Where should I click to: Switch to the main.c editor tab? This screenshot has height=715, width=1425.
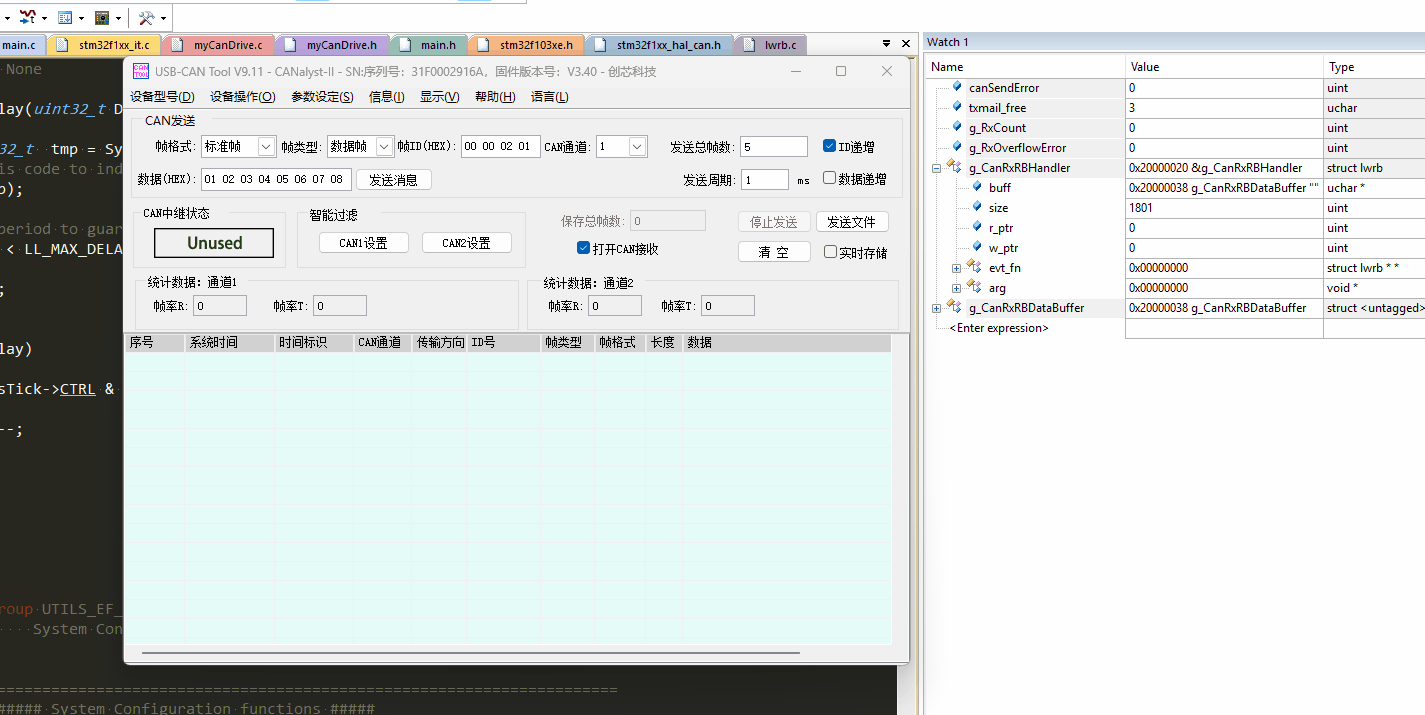coord(23,45)
